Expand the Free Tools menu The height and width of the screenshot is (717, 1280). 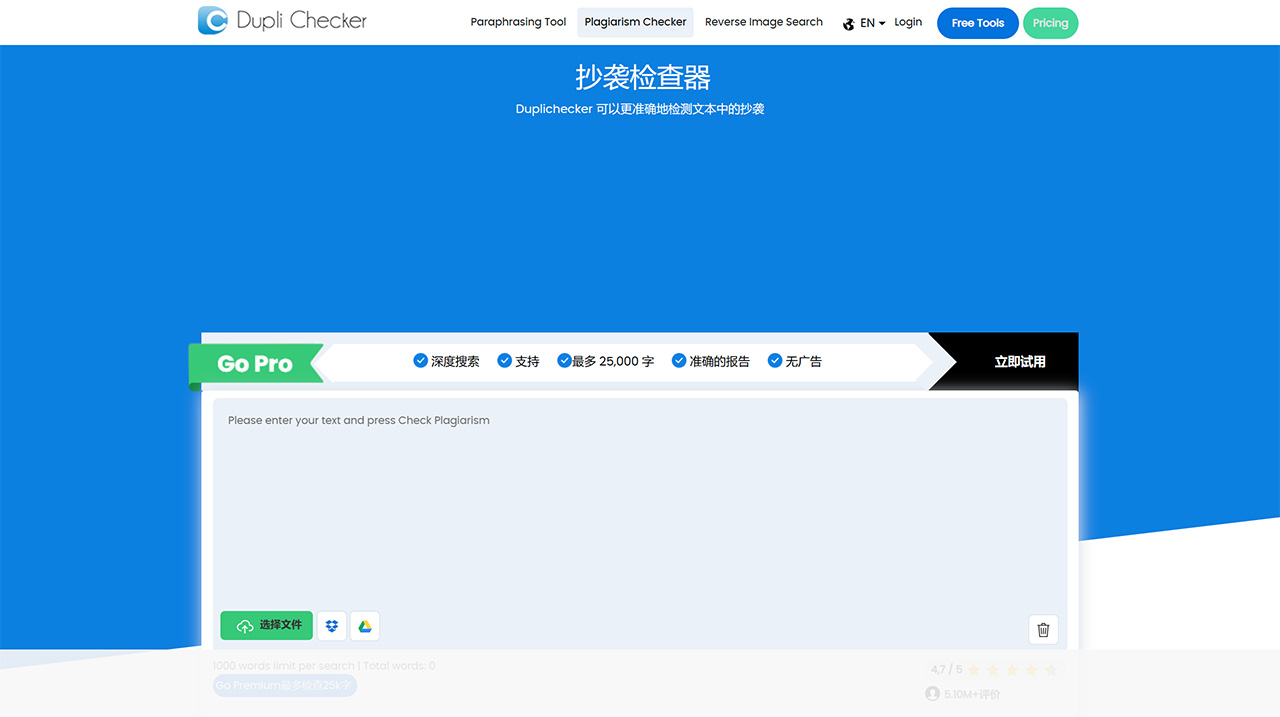pos(977,22)
